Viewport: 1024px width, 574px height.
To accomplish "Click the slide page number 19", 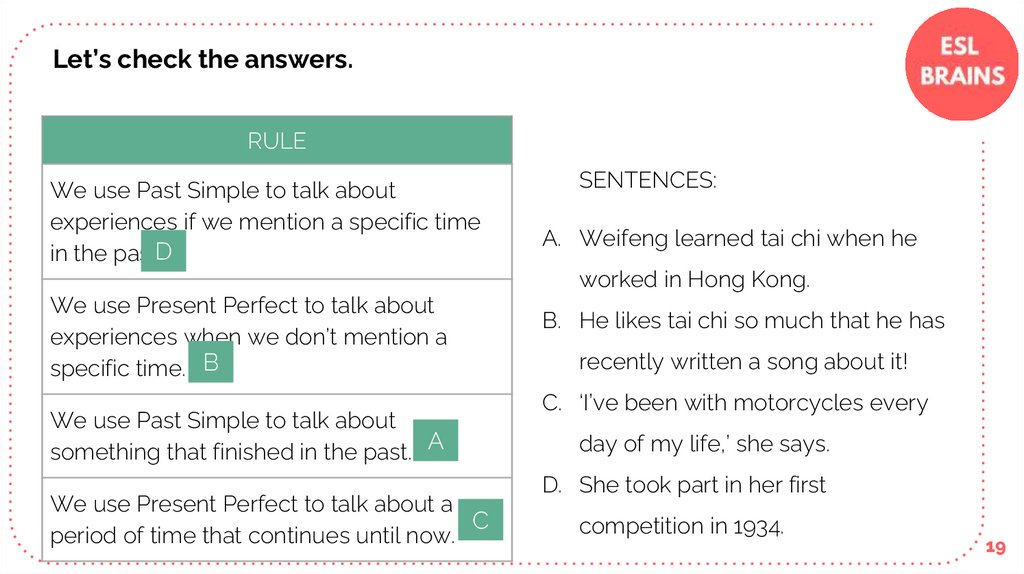I will pyautogui.click(x=994, y=547).
